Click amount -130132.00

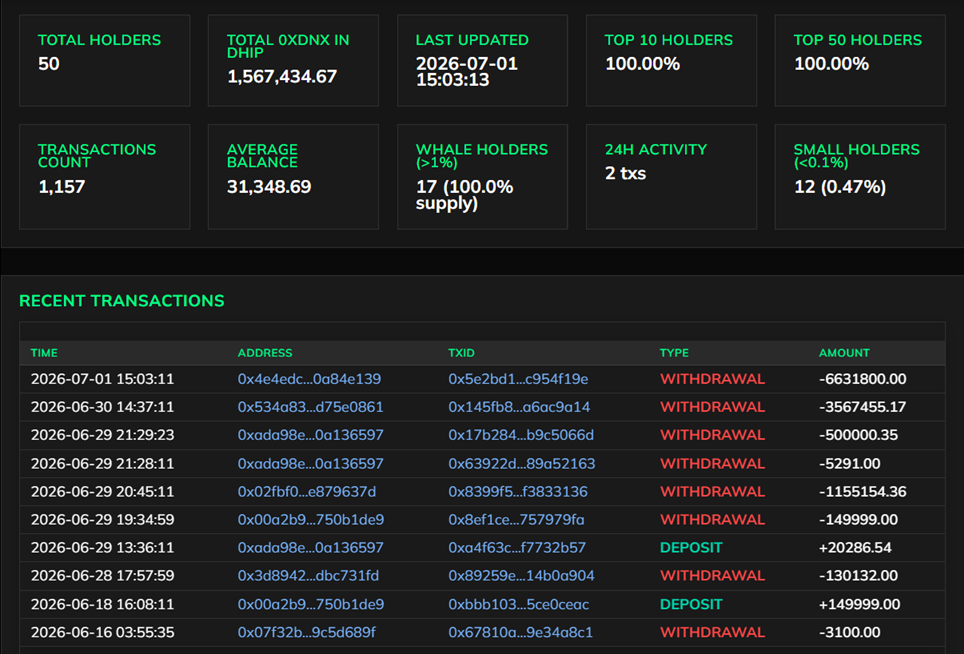858,576
